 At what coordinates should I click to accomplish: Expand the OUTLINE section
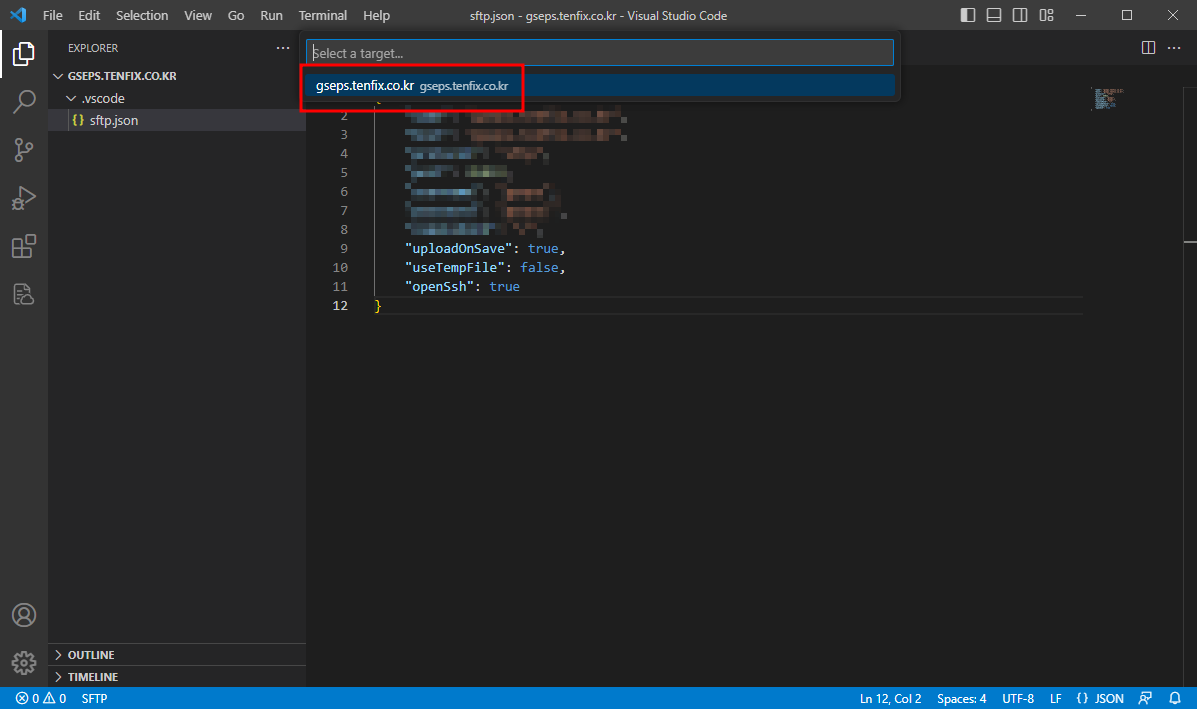tap(177, 655)
